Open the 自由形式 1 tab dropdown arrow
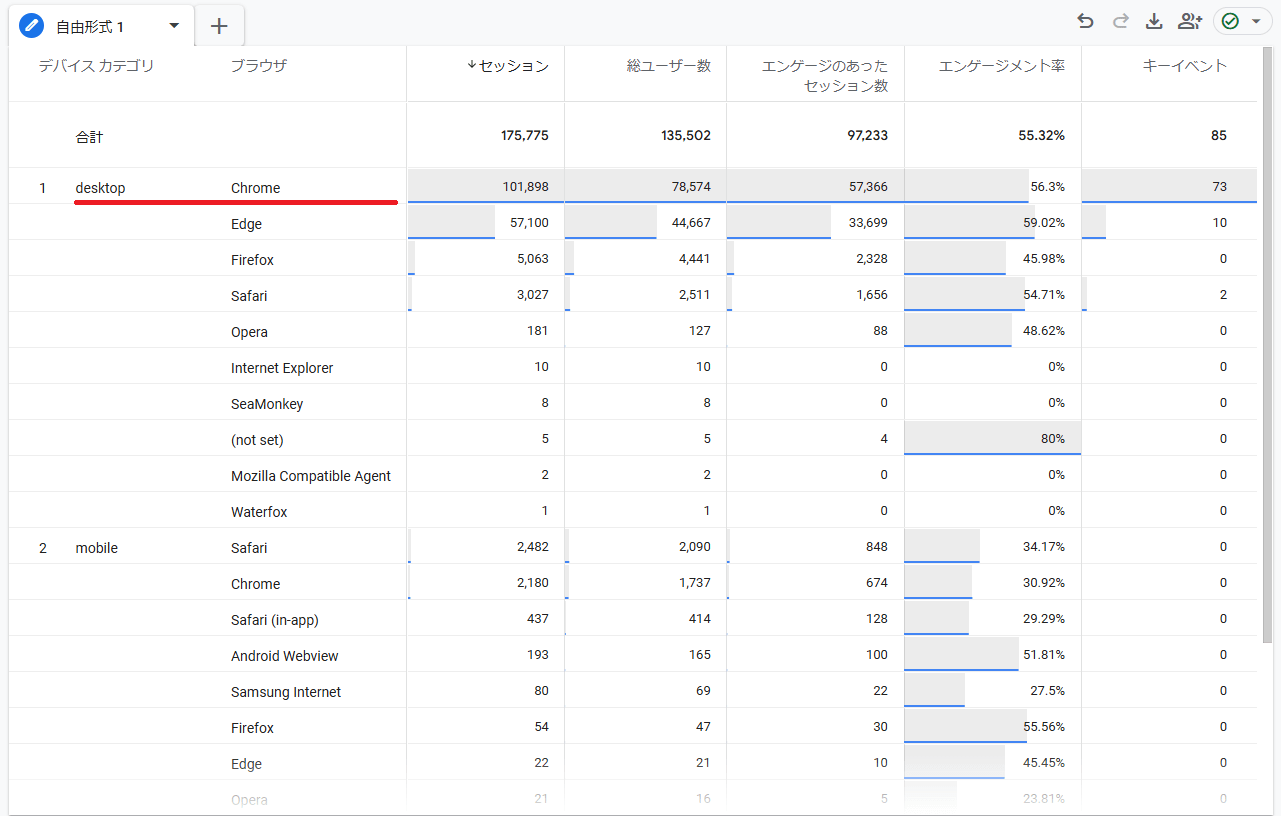This screenshot has width=1281, height=816. [174, 25]
